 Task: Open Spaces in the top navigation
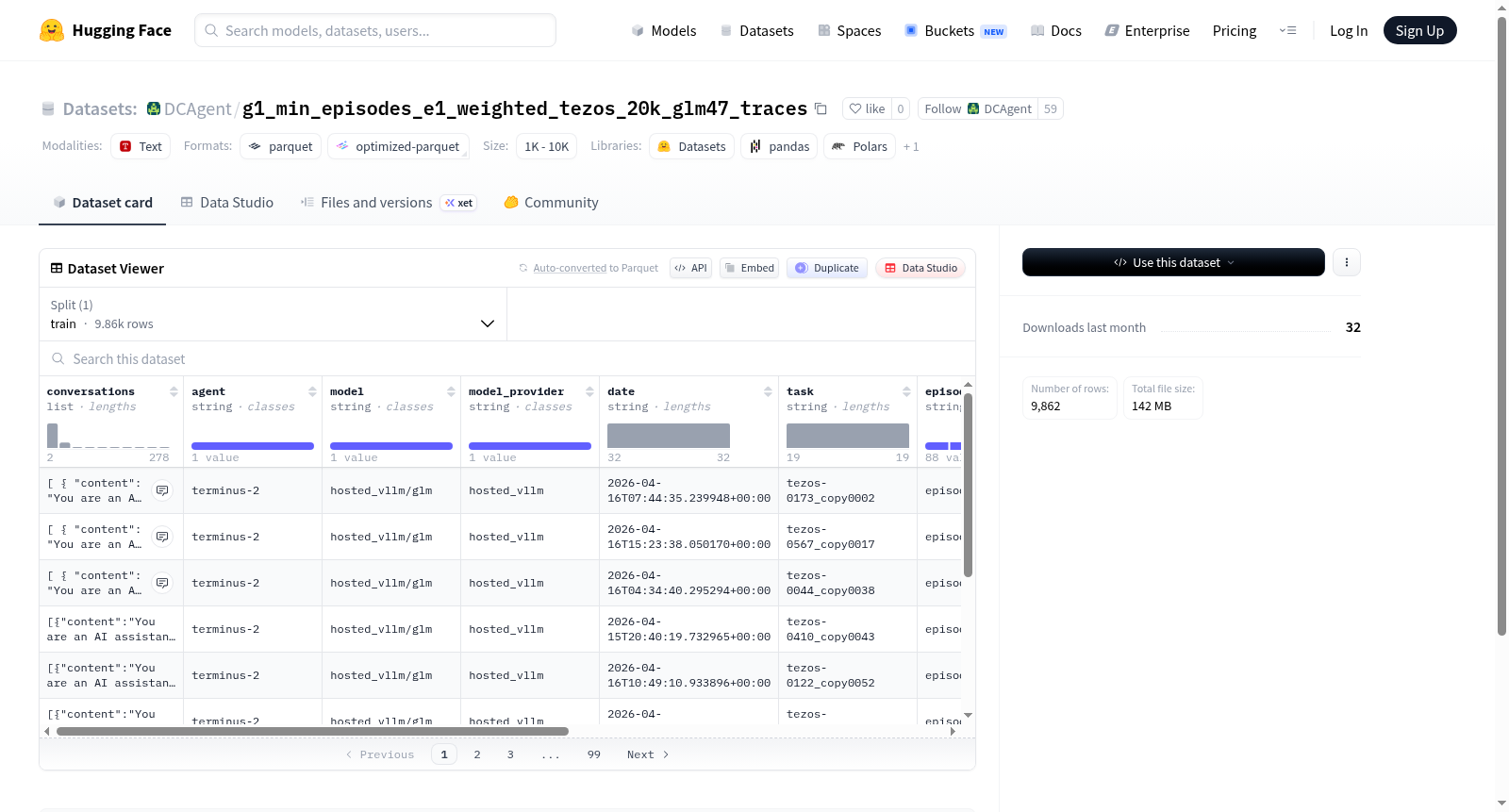coord(850,31)
